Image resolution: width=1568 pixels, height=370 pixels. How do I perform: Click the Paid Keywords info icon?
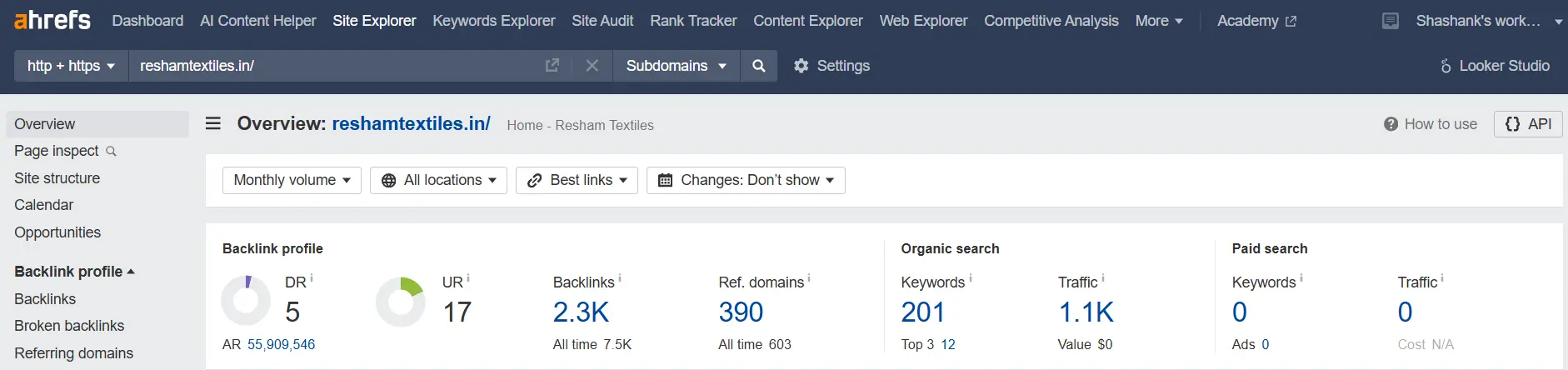tap(1301, 278)
